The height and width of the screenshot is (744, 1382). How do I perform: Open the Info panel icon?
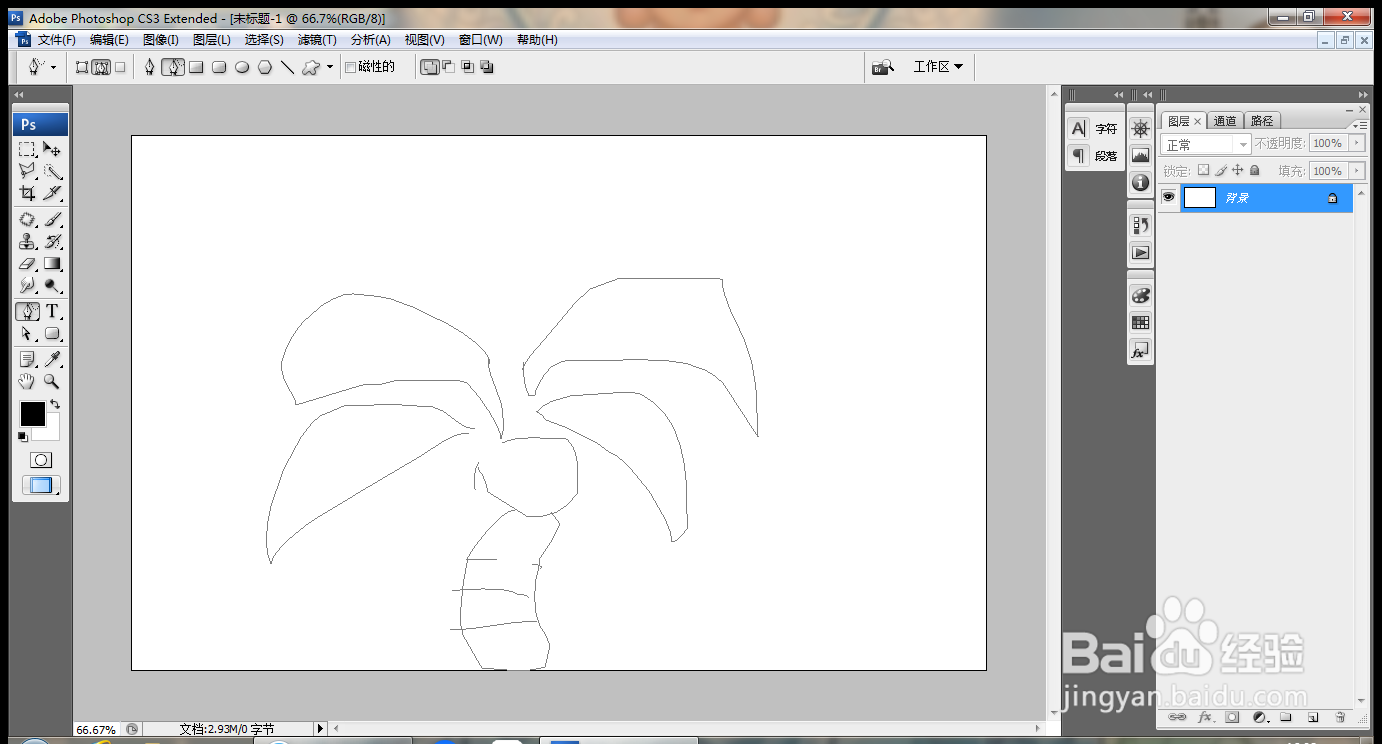(1140, 183)
